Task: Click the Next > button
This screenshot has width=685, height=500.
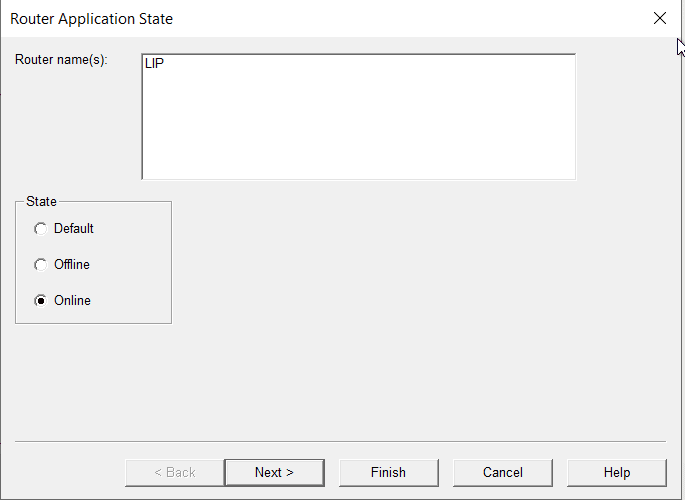Action: pos(274,472)
